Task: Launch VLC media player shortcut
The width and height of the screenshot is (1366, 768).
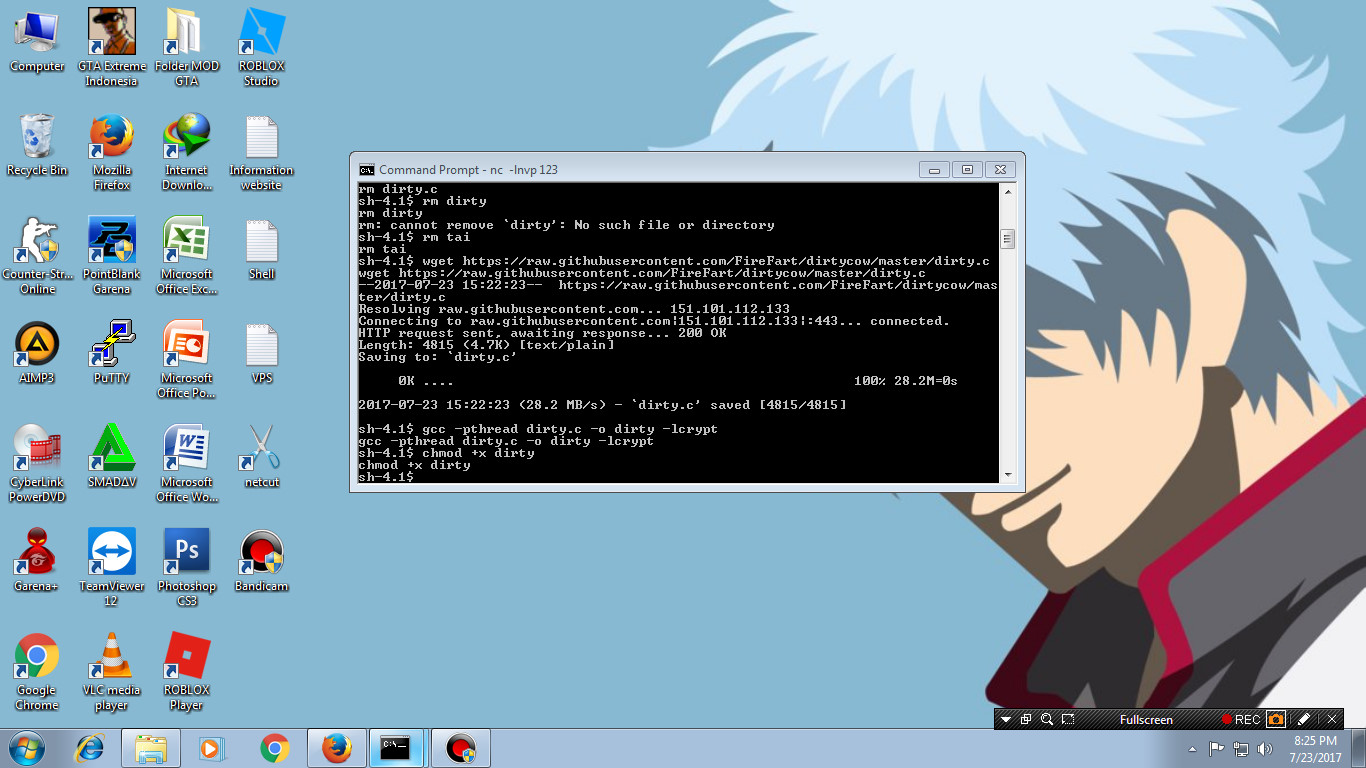Action: point(111,671)
